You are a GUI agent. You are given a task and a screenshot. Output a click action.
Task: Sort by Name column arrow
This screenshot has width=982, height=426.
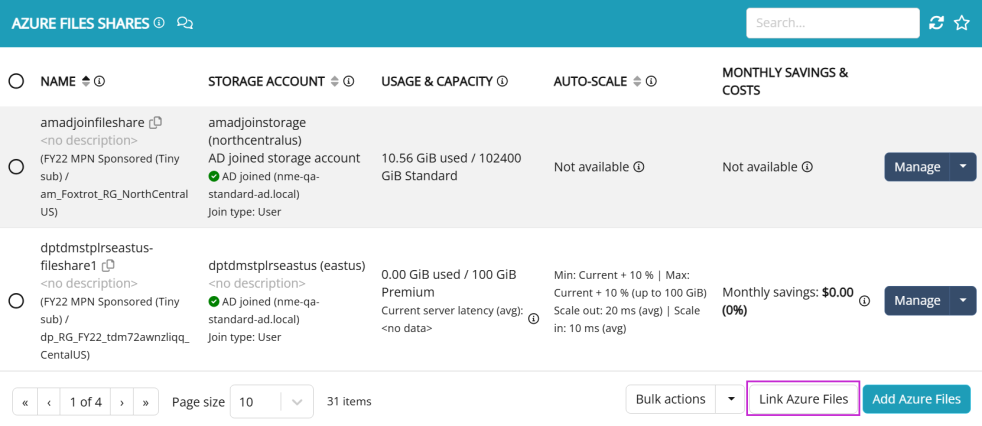[x=86, y=81]
